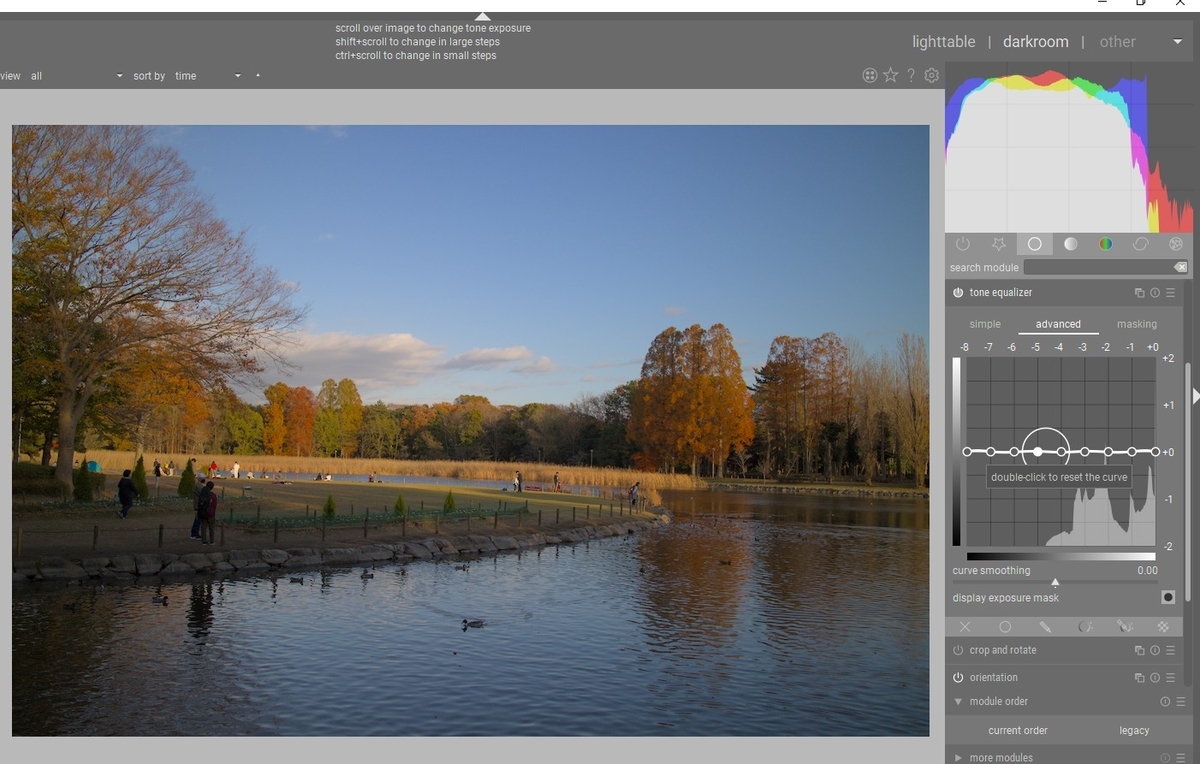The width and height of the screenshot is (1200, 764).
Task: Select the correction modules group icon
Action: pos(1141,244)
